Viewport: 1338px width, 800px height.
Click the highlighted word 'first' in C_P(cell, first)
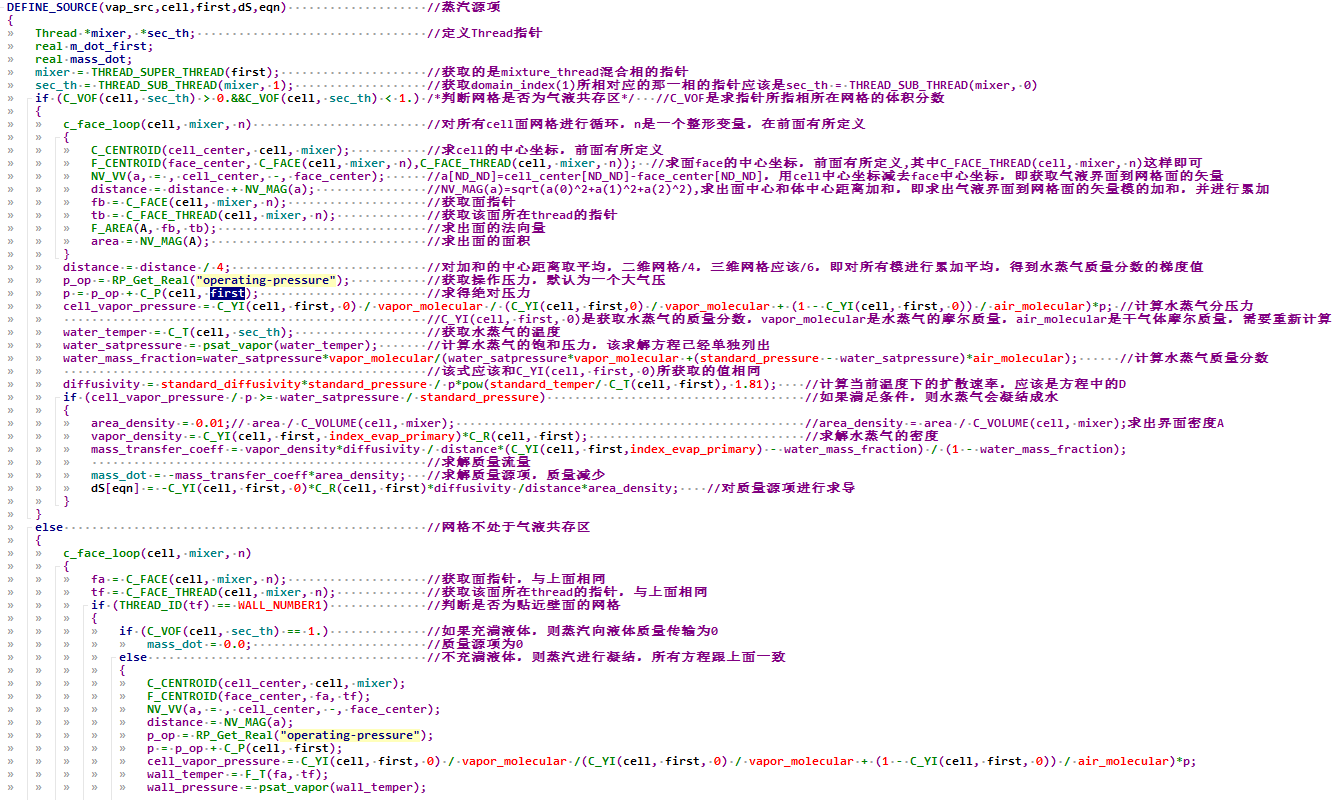[x=226, y=293]
